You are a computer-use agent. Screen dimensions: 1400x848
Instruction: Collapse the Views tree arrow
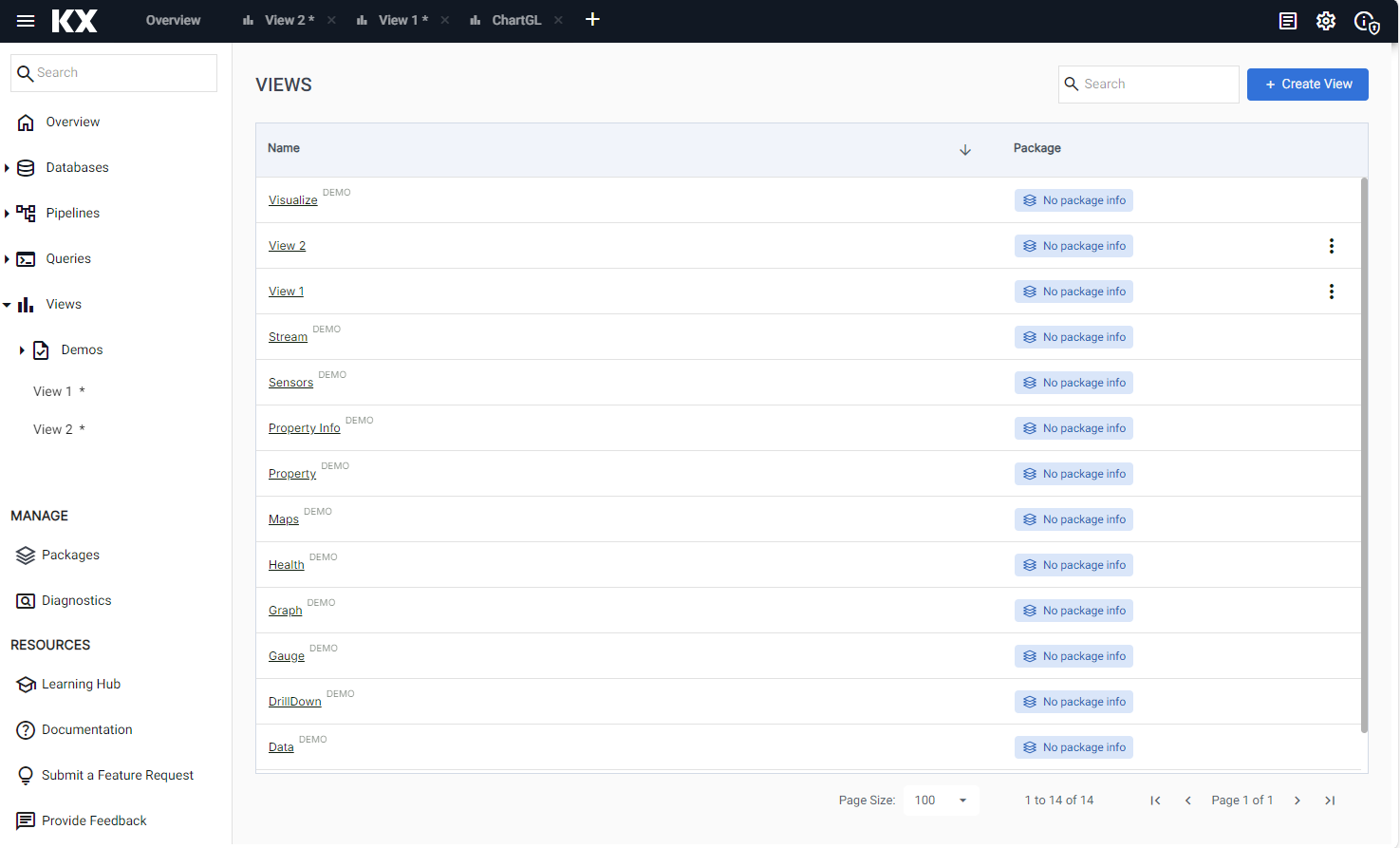(x=7, y=305)
